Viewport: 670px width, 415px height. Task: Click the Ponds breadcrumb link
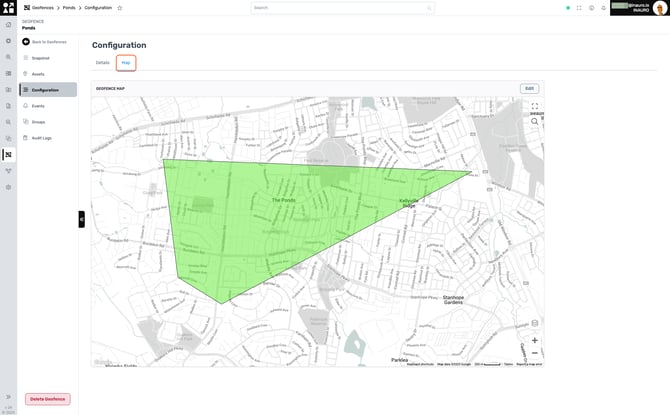pyautogui.click(x=69, y=8)
